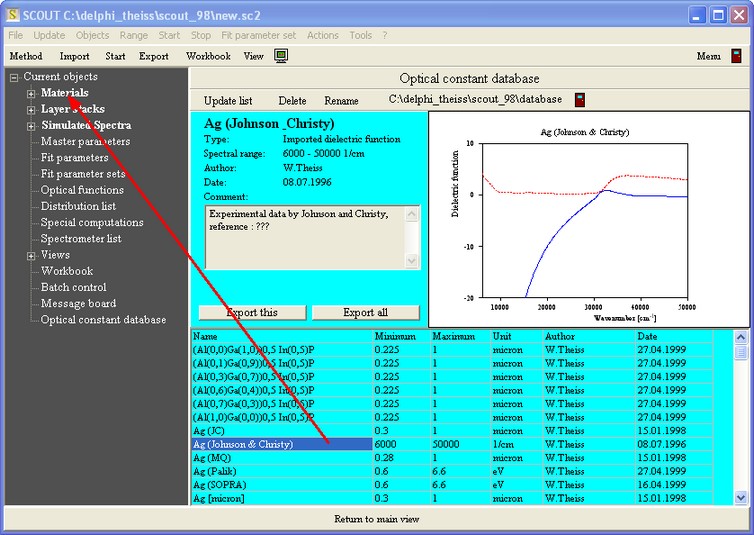Click the traffic light icon after database path
754x535 pixels.
(579, 100)
